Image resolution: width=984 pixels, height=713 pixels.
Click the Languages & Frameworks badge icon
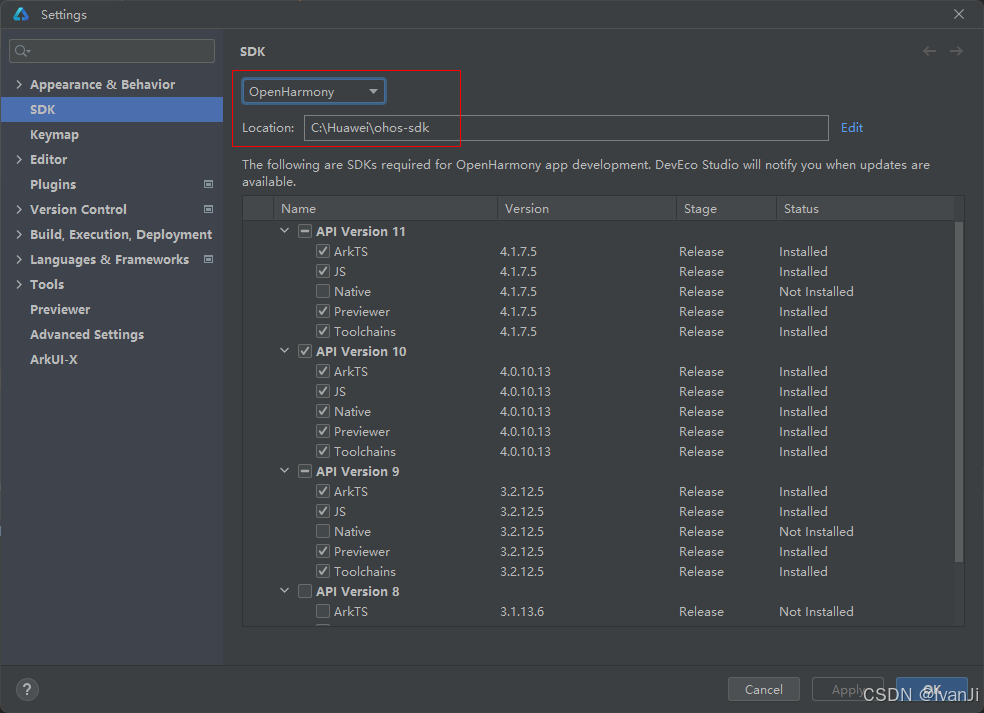tap(208, 259)
